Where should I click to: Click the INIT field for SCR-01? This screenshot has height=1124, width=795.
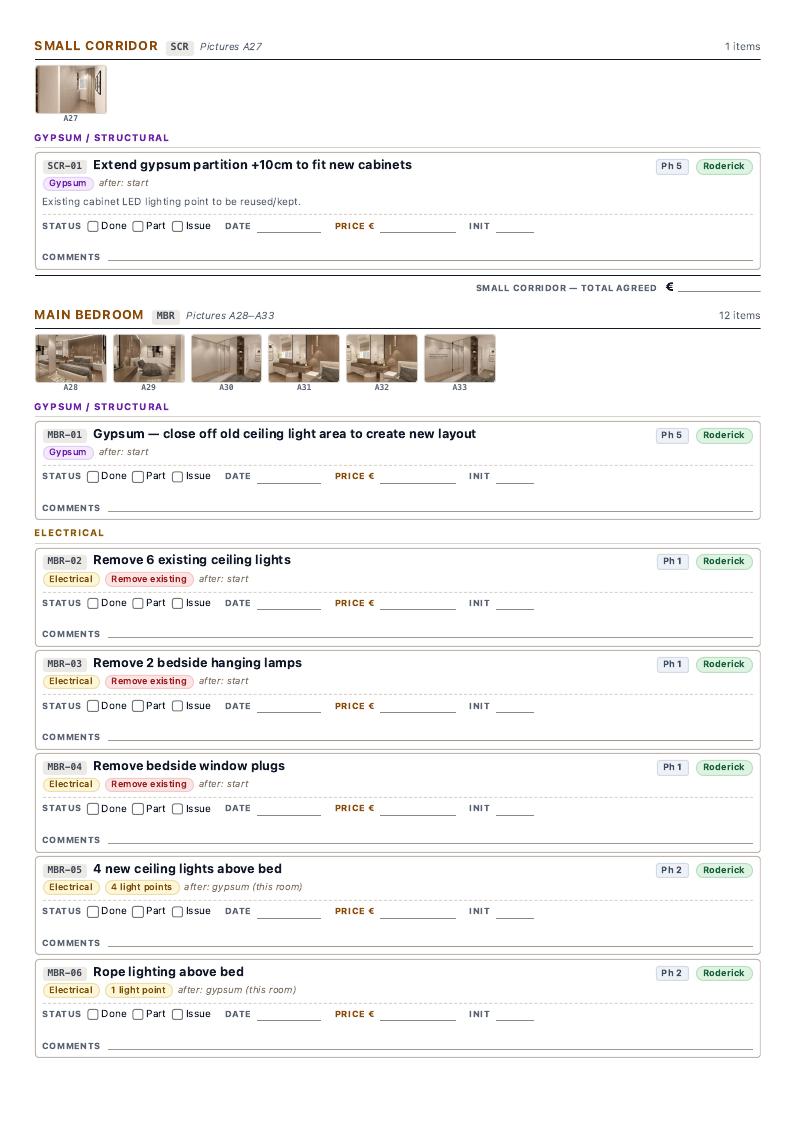coord(515,227)
